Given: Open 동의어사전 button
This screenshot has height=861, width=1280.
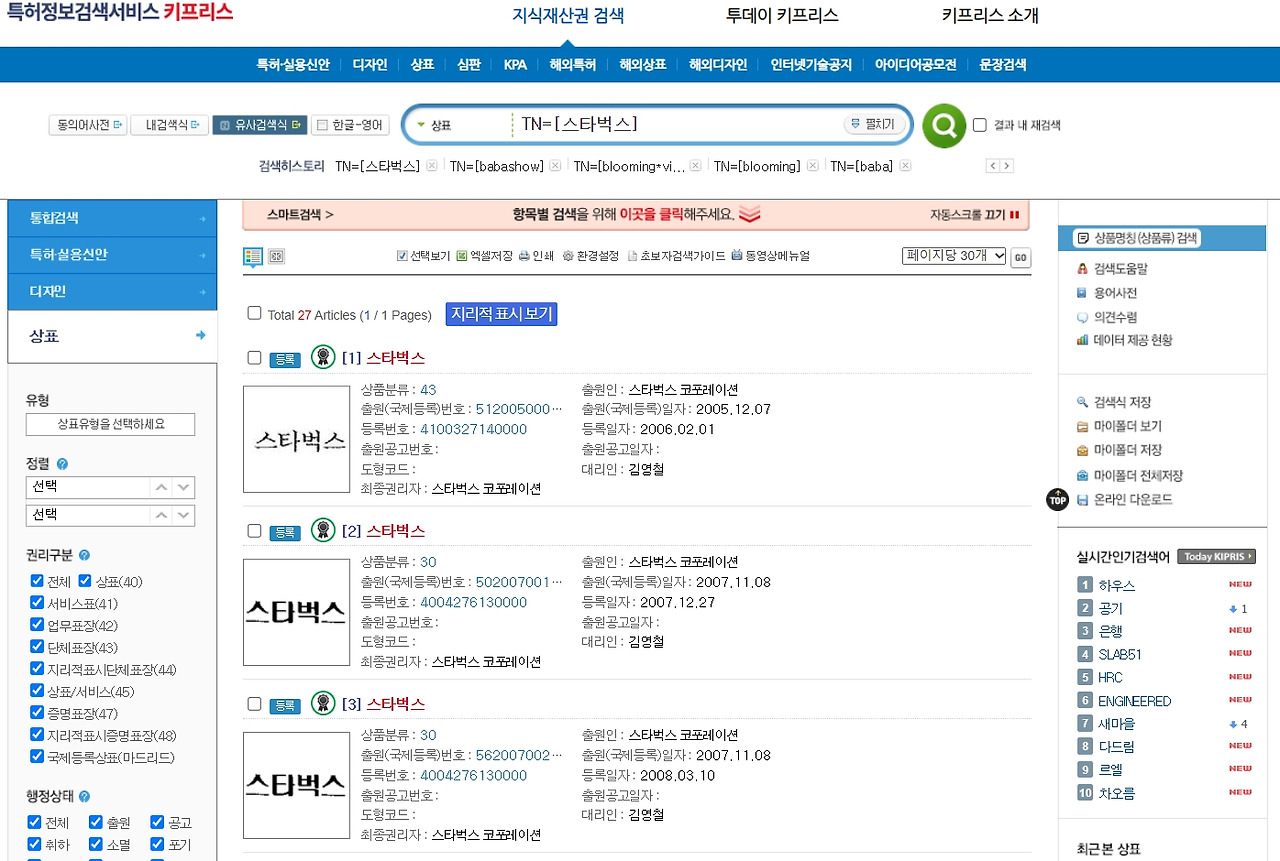Looking at the screenshot, I should 88,125.
